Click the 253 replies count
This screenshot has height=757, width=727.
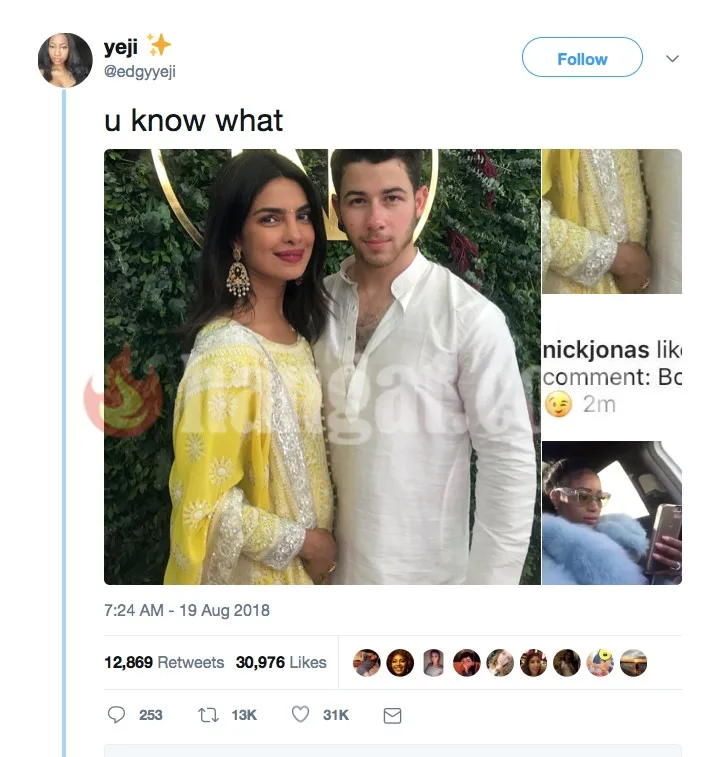click(x=151, y=715)
